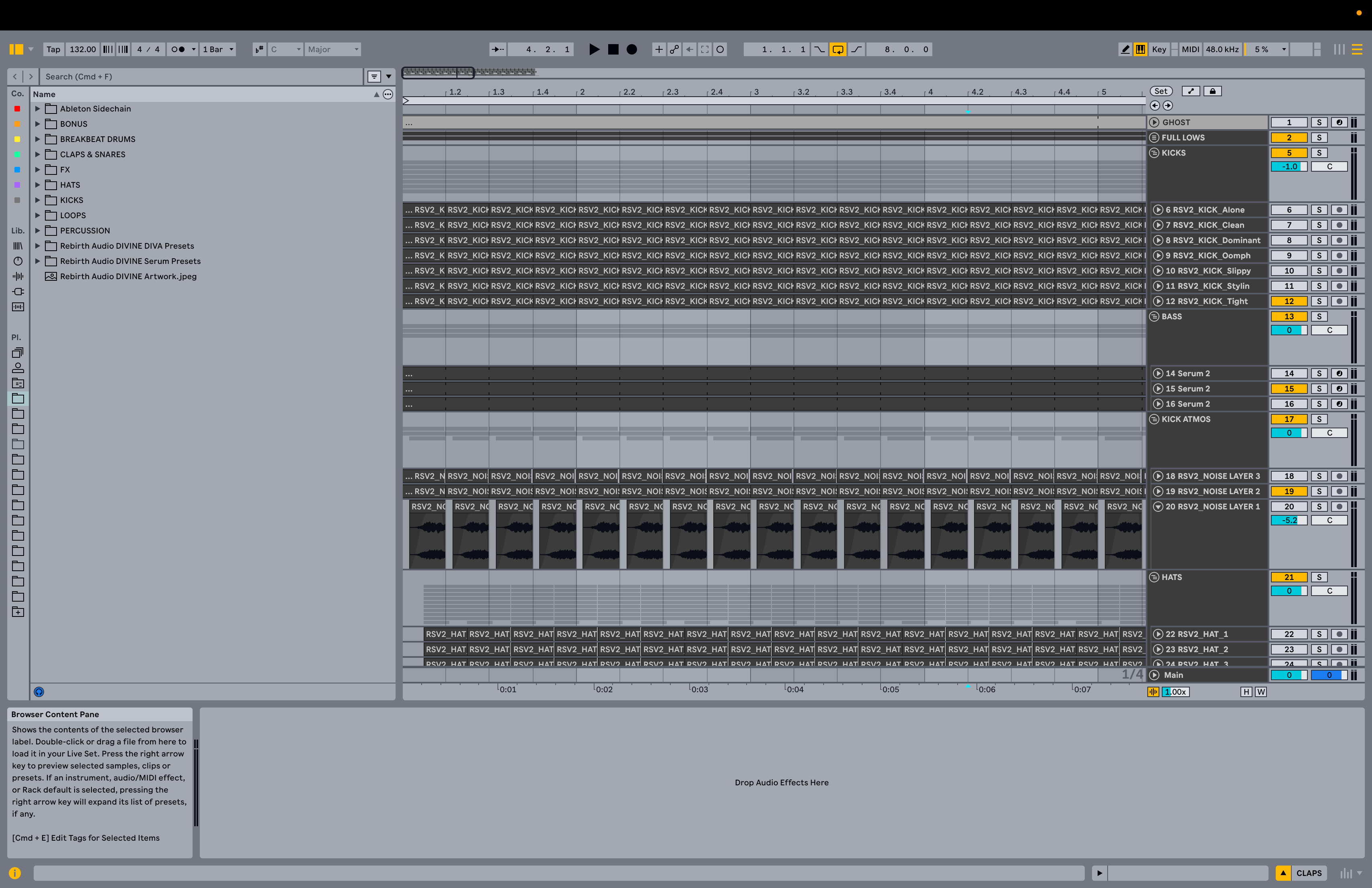Screen dimensions: 1372x888
Task: Enable the Automation Arm link icon
Action: 674,50
